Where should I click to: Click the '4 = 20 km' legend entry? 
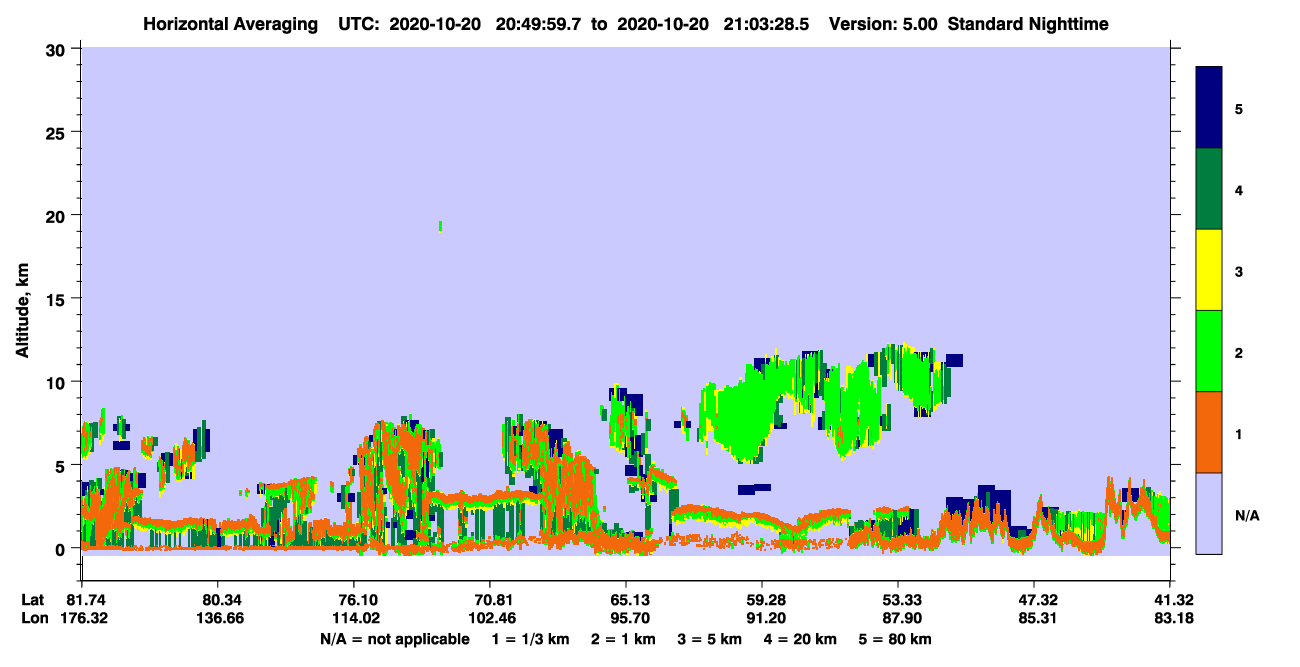coord(801,639)
